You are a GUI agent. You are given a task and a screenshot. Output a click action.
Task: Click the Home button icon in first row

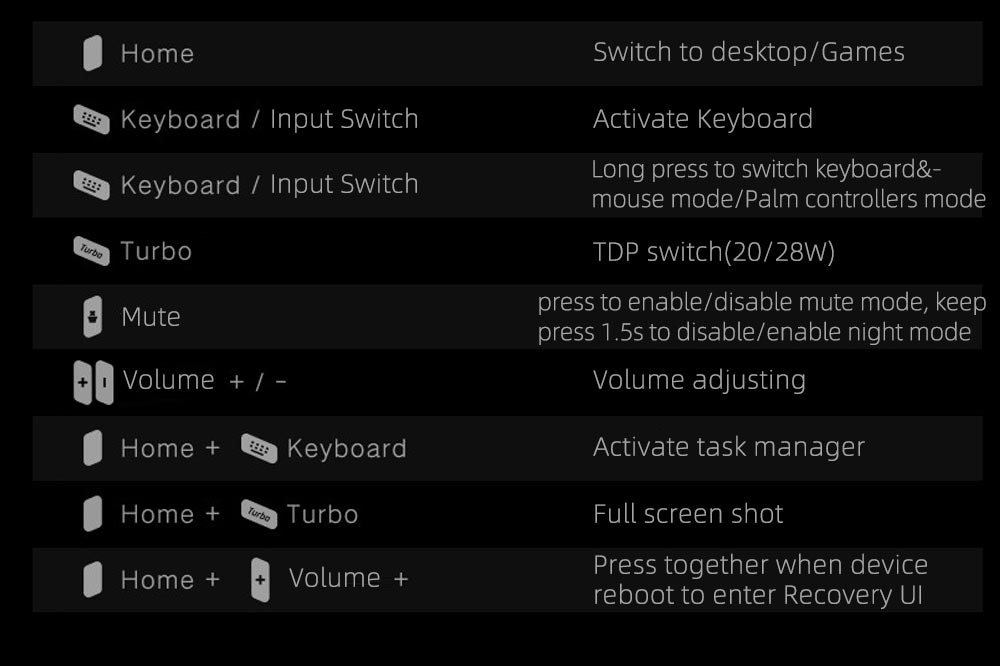pos(92,53)
